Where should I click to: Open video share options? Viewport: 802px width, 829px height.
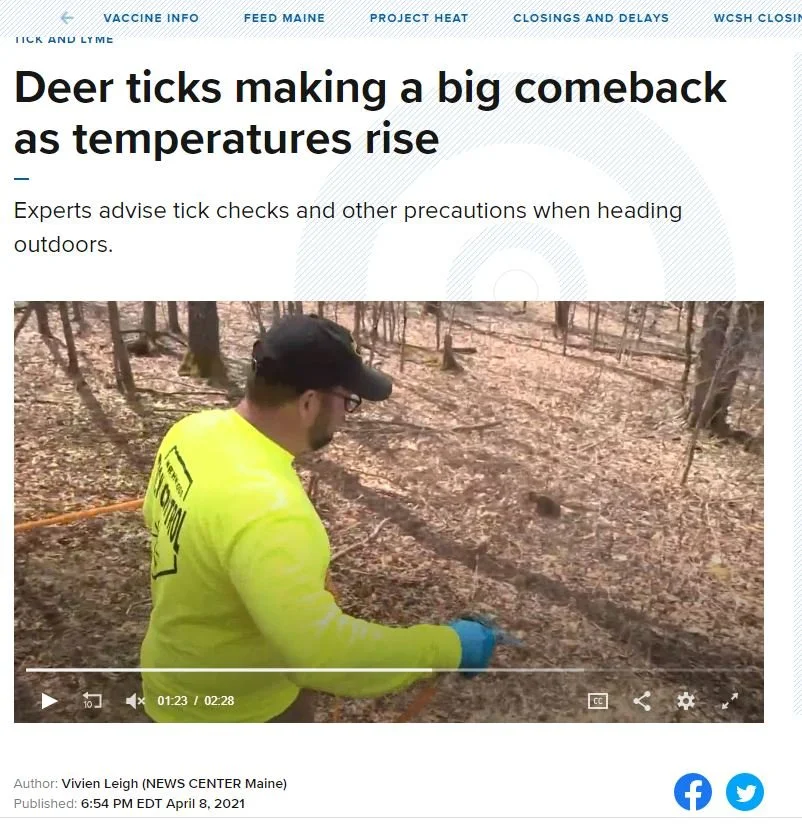click(x=642, y=701)
